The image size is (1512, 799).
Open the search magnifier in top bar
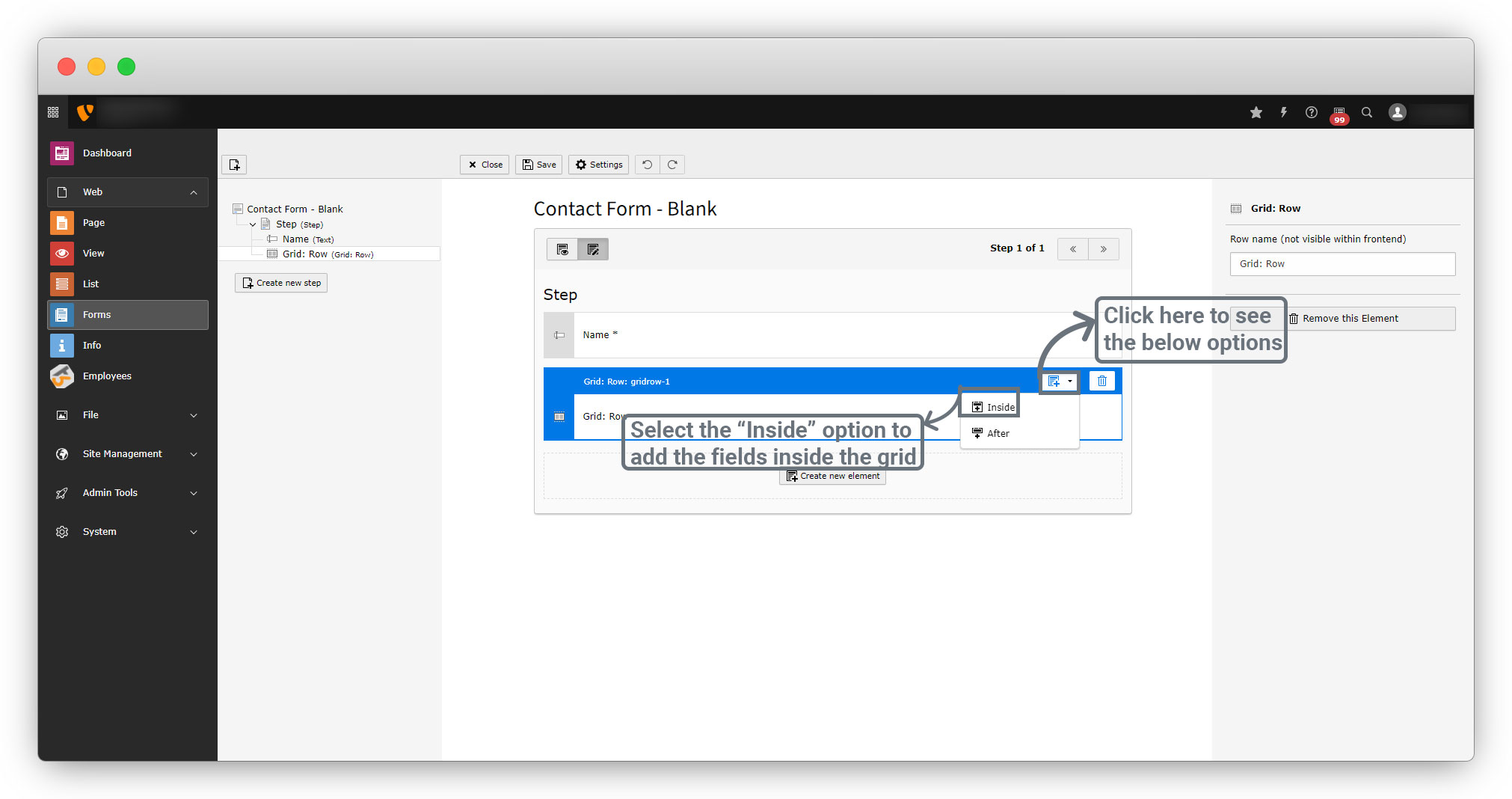click(x=1366, y=112)
